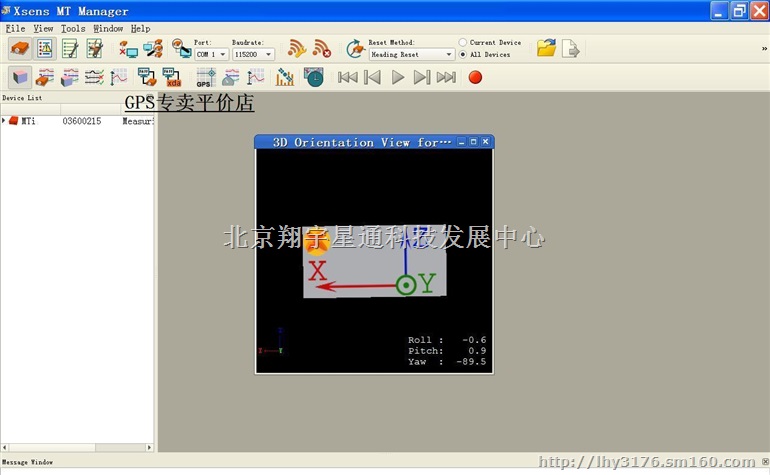Maximize the 3D Orientation View window

[473, 142]
